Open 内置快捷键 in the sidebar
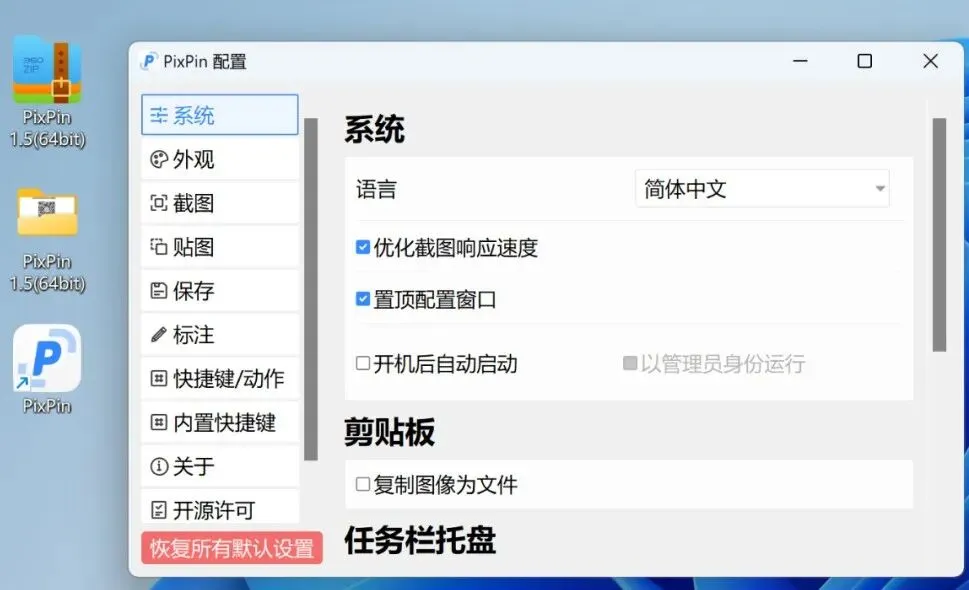This screenshot has width=969, height=590. point(219,423)
